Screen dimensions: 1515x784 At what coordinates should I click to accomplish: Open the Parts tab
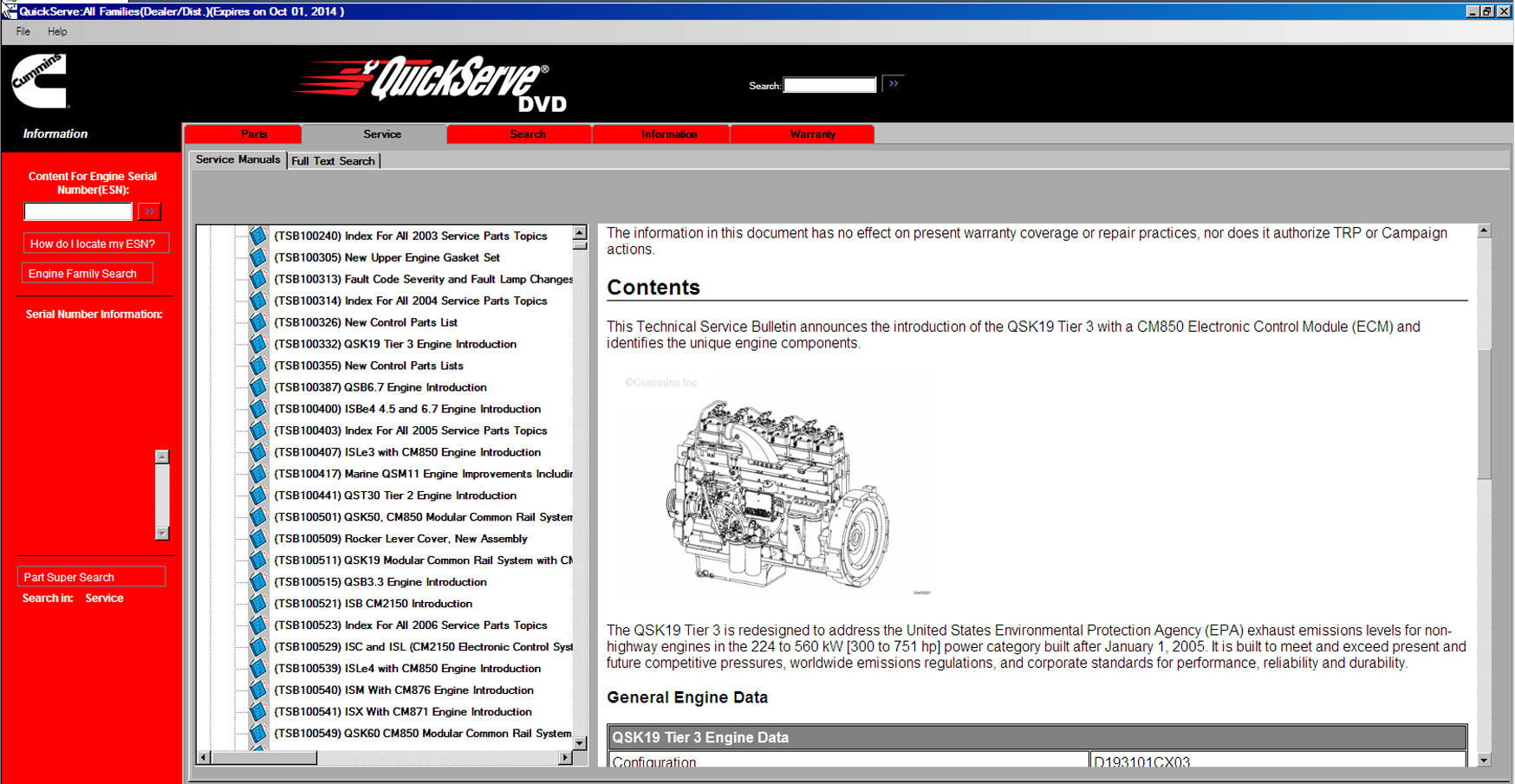coord(253,134)
